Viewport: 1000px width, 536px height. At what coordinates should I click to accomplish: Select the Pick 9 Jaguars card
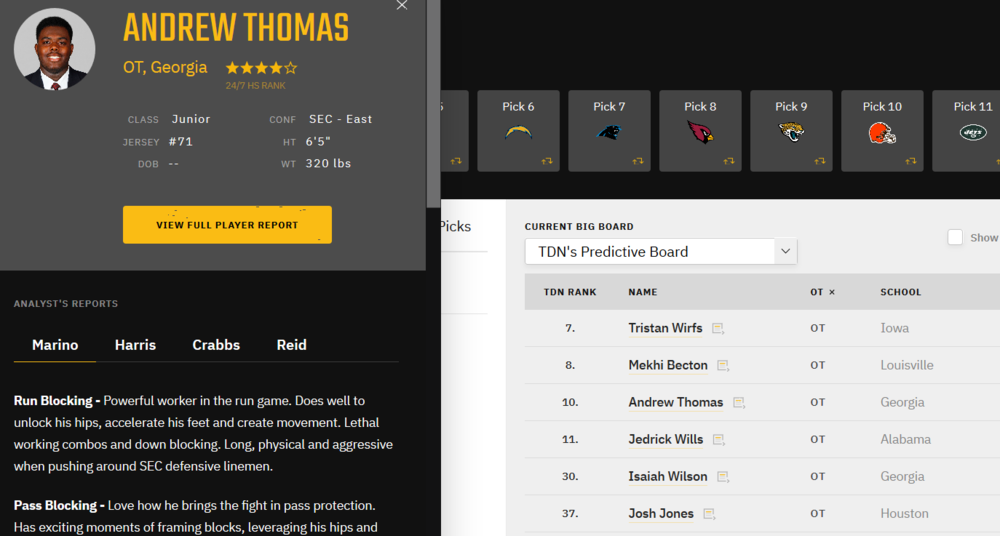pos(791,131)
